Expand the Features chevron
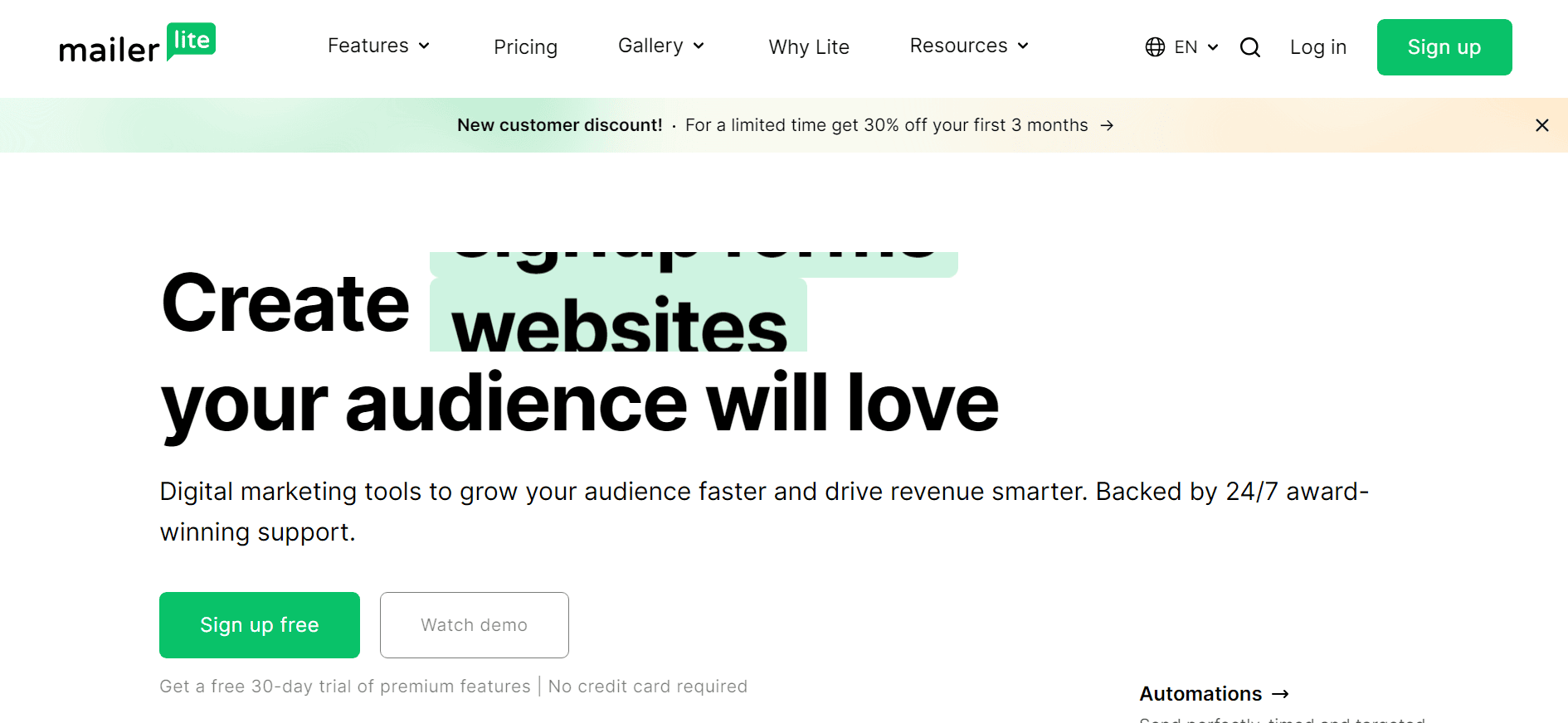Image resolution: width=1568 pixels, height=723 pixels. point(424,46)
